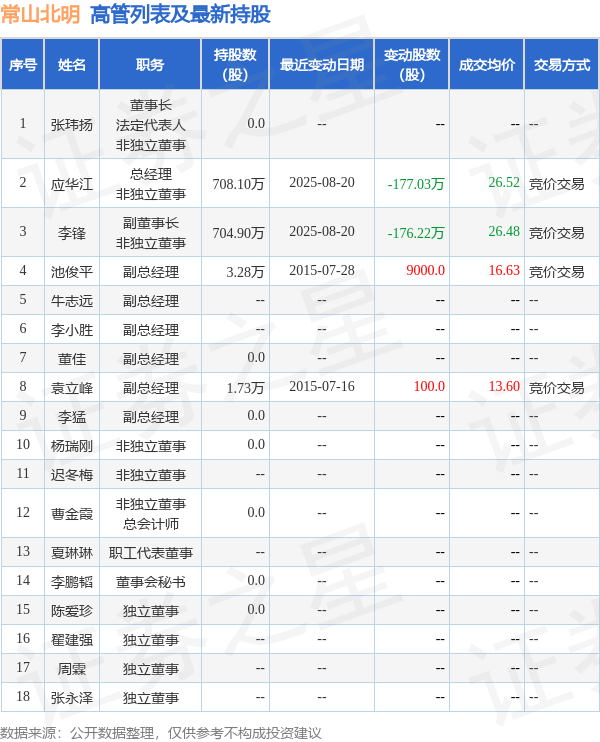Select the name 李鹏韬

tap(71, 582)
